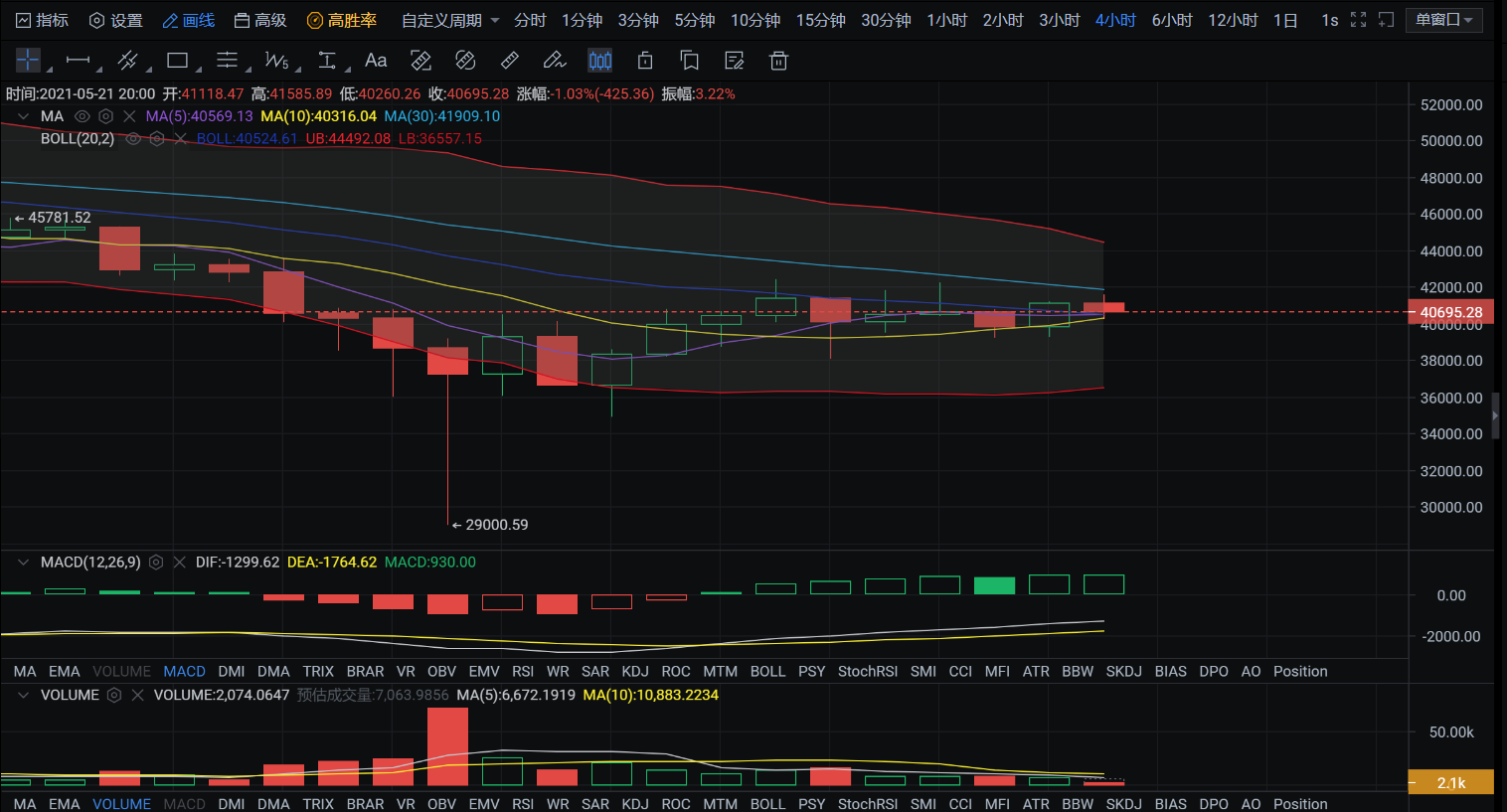Open MA indicator settings hexagon icon
The image size is (1507, 812).
106,116
